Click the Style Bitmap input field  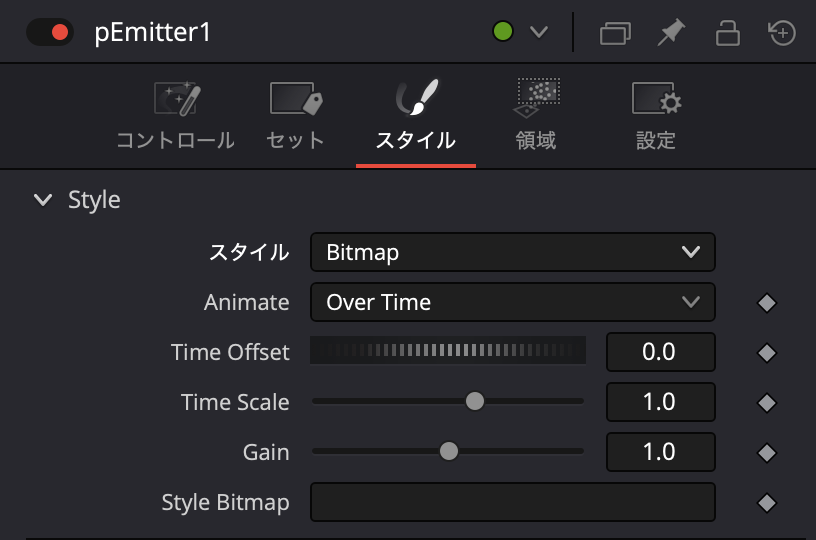click(513, 502)
